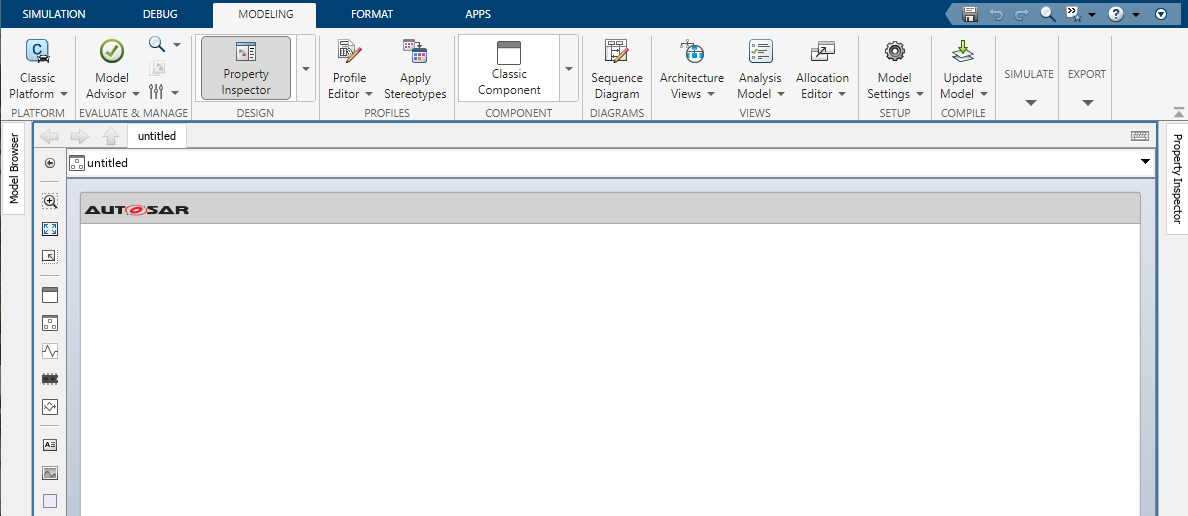Screen dimensions: 1188x516
Task: Open the Classic Component gallery dropdown
Action: pyautogui.click(x=569, y=68)
